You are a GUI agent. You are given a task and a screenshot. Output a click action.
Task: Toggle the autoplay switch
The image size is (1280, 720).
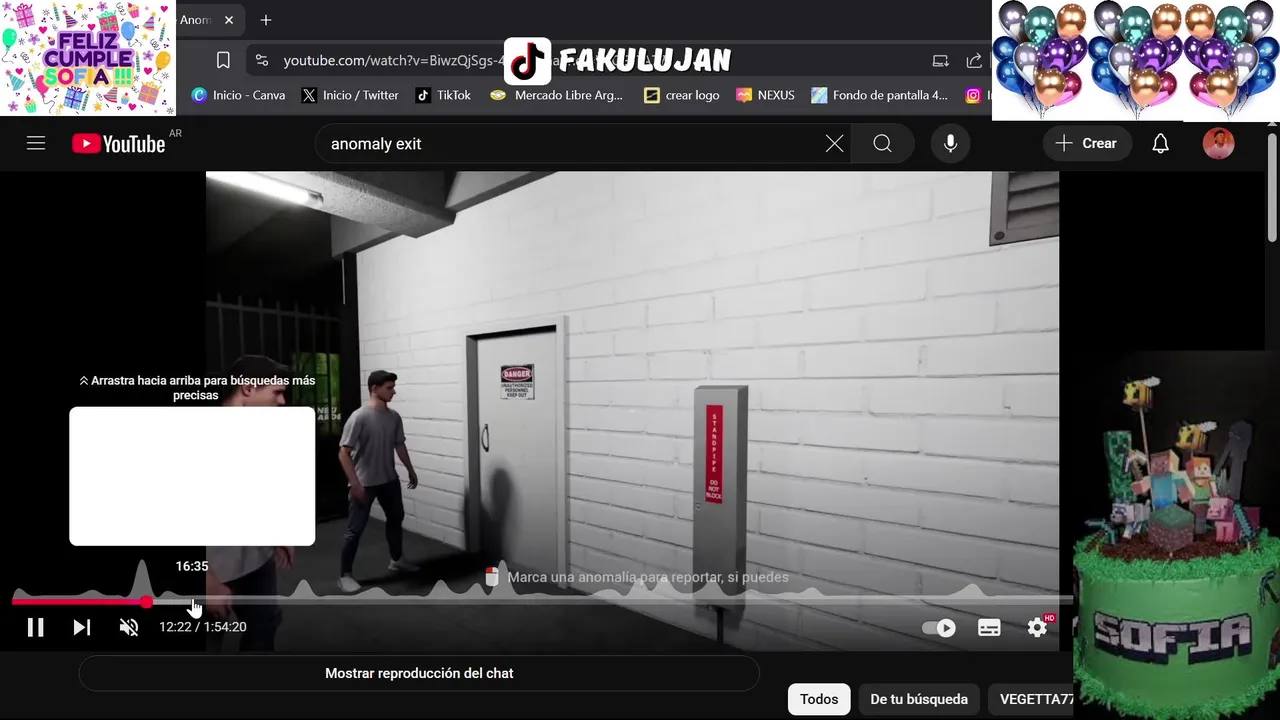click(x=939, y=628)
